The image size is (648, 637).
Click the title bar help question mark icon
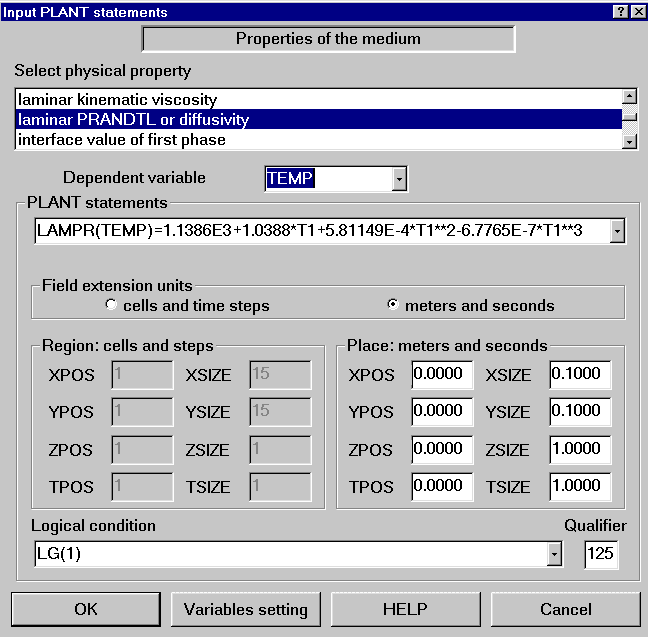point(620,11)
